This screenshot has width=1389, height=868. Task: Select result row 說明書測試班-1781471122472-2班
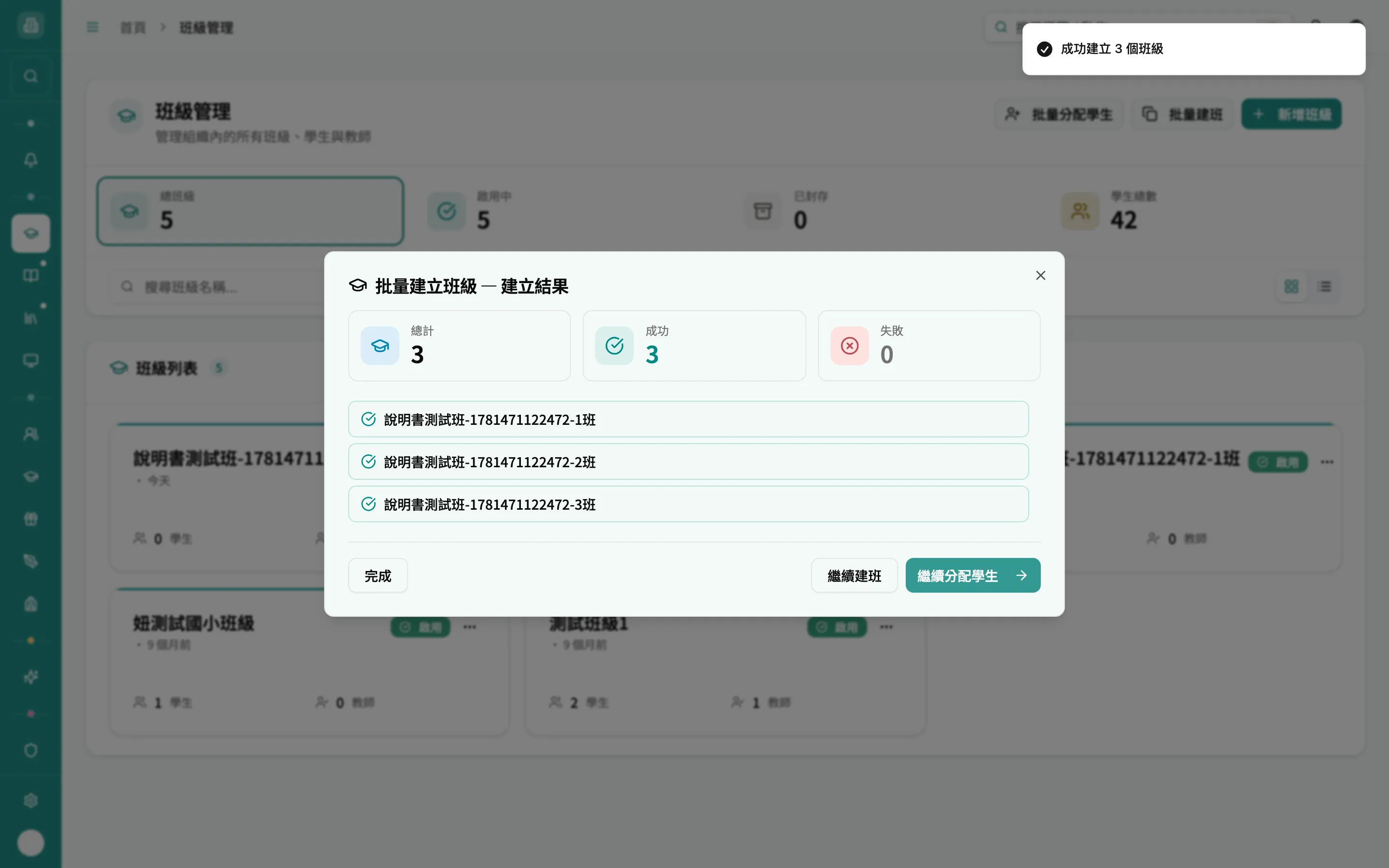(688, 461)
